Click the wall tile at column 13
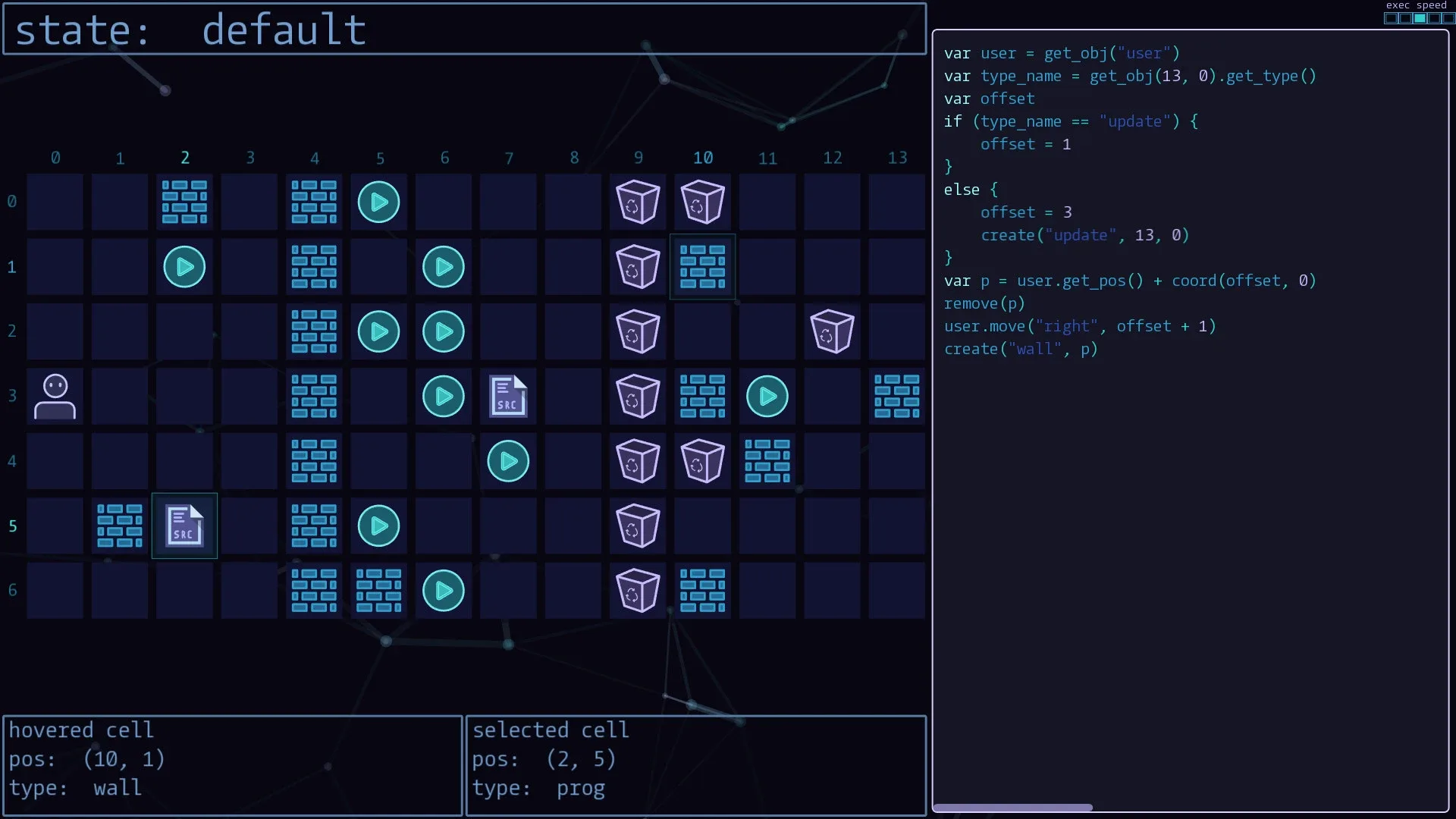 tap(896, 396)
